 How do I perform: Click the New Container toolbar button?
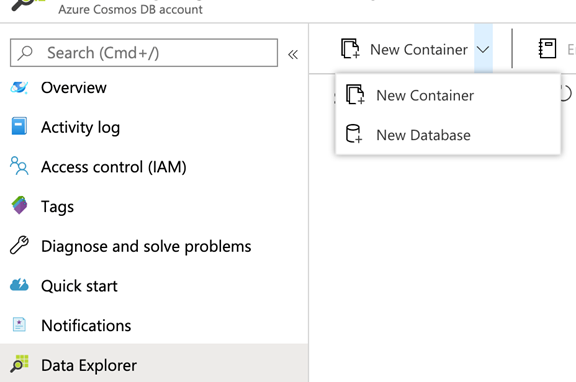pyautogui.click(x=404, y=49)
